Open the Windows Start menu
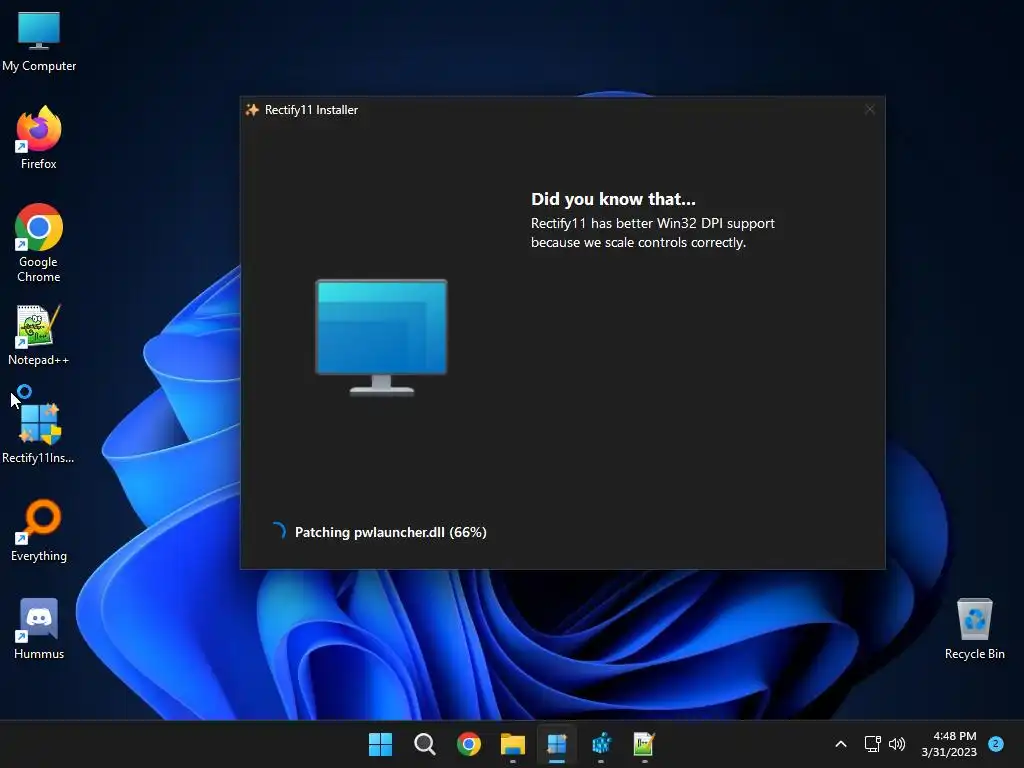 click(381, 744)
